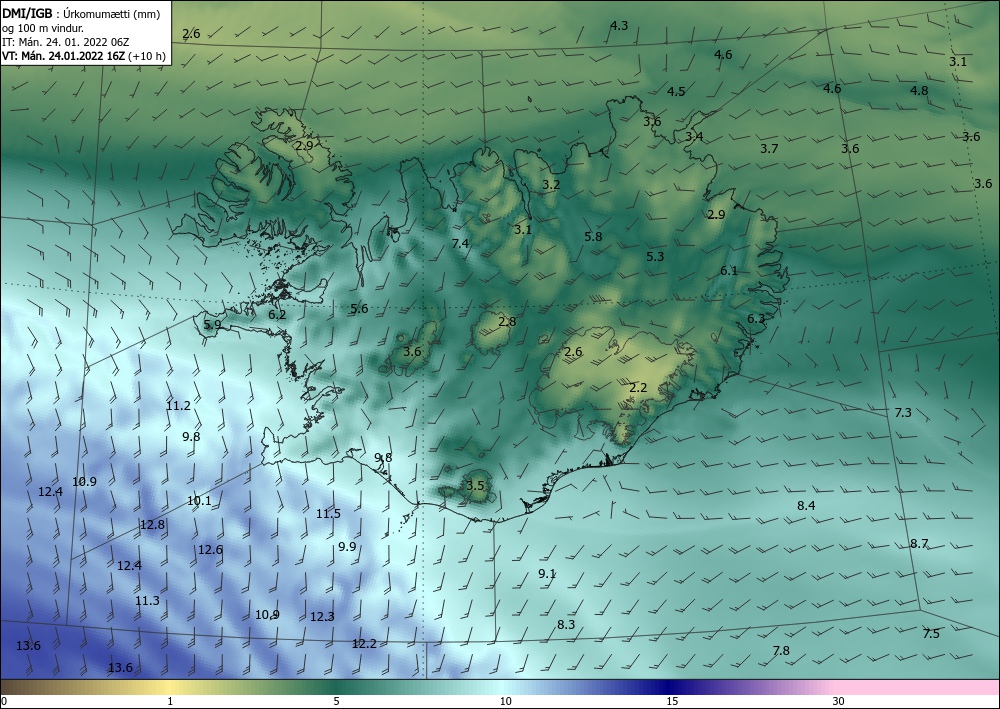The image size is (1000, 709).
Task: Click the 4.8 value label
Action: [919, 91]
